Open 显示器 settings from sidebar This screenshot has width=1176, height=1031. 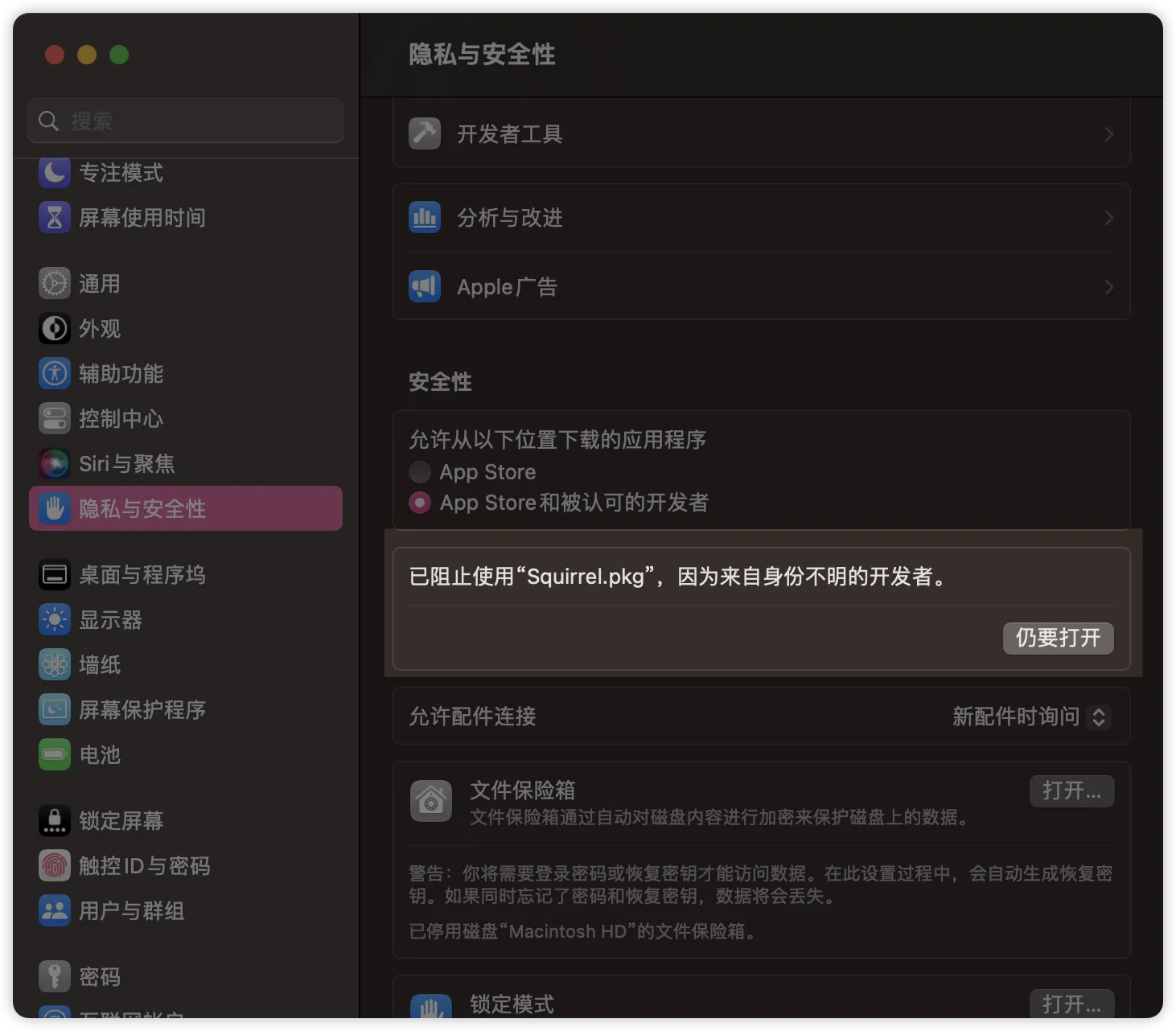tap(186, 619)
